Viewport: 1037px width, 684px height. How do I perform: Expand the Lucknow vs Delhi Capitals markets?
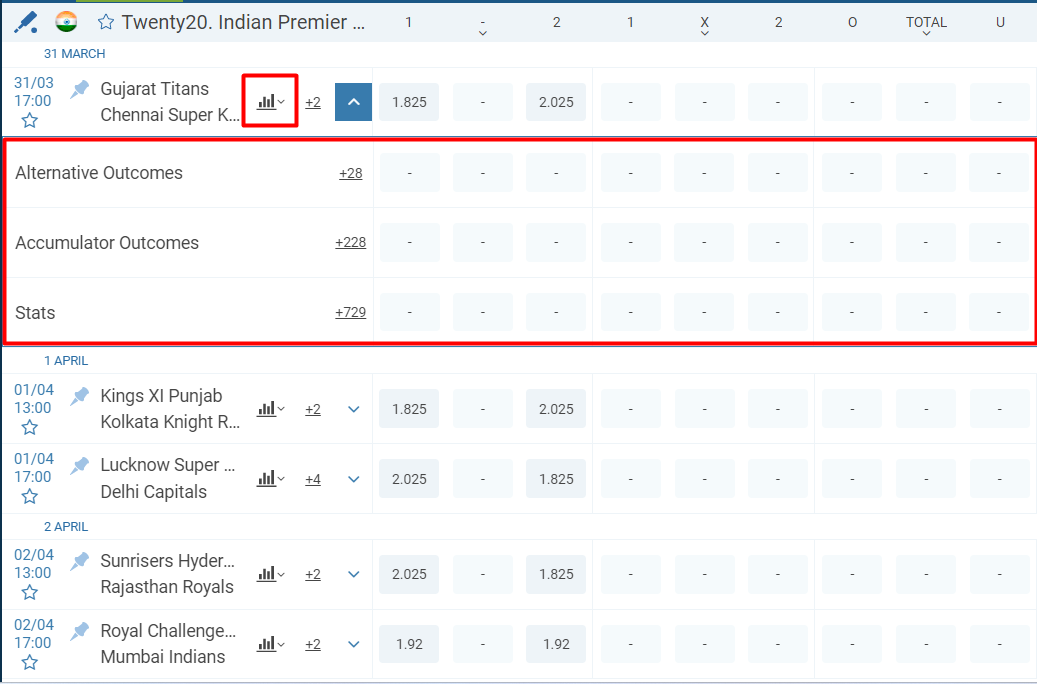tap(354, 479)
